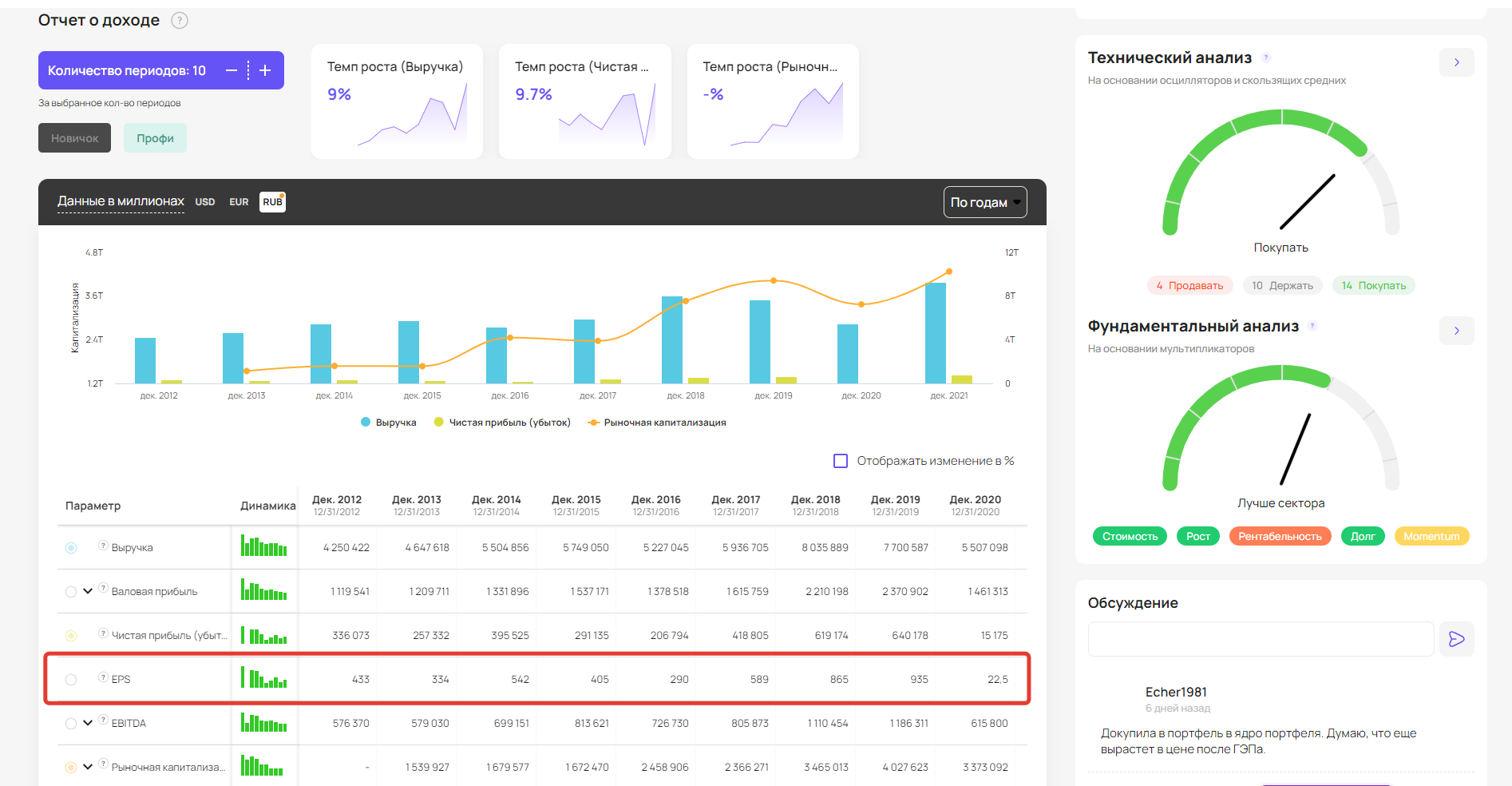
Task: Select EPS row radio button
Action: (x=71, y=680)
